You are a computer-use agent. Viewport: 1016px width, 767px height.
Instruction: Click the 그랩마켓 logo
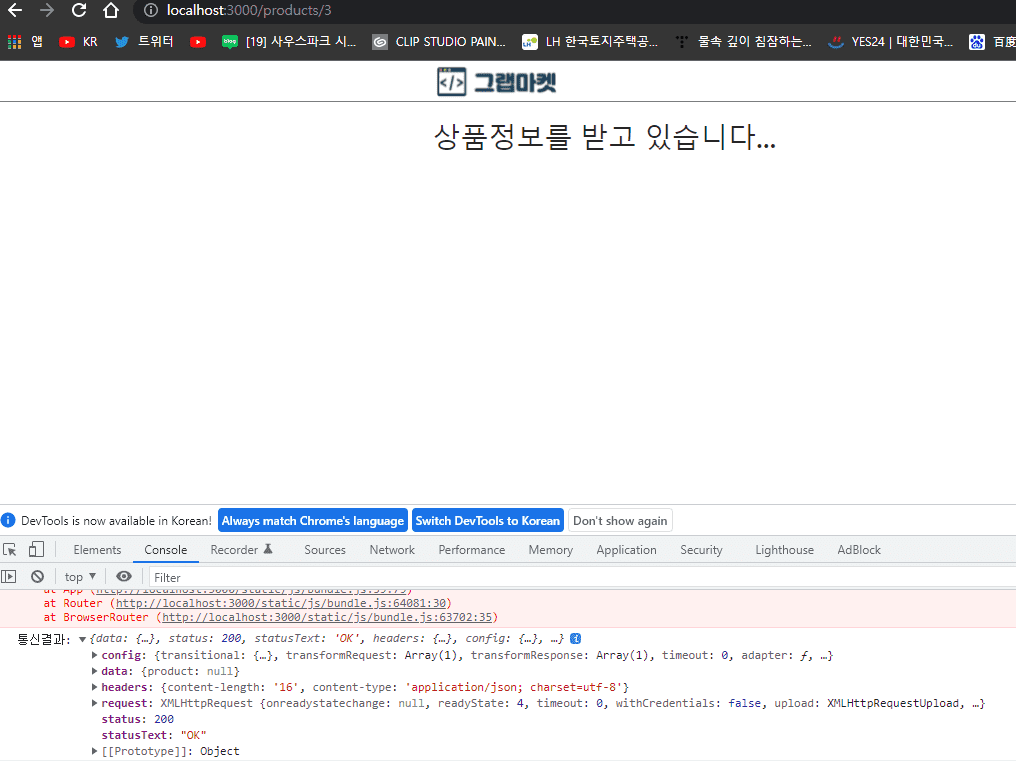pyautogui.click(x=496, y=82)
